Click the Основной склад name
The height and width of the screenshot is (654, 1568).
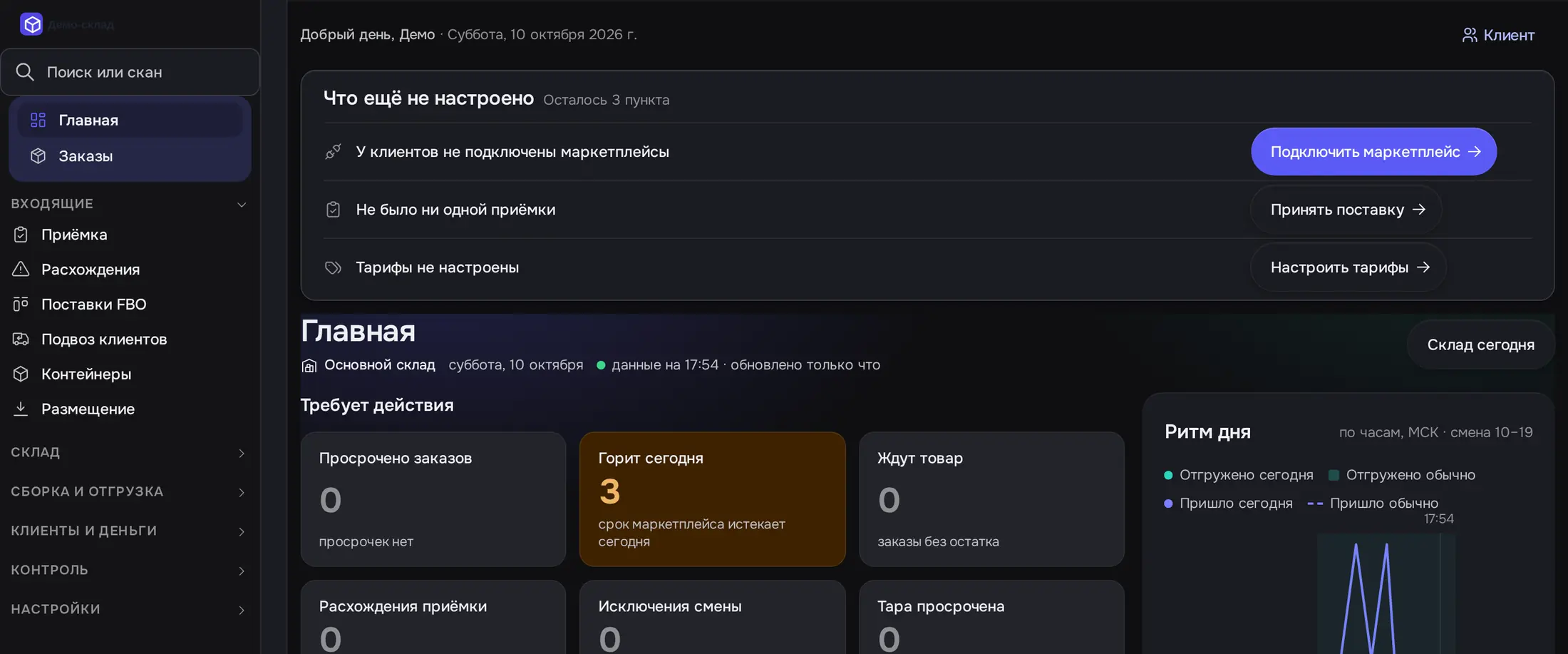point(380,364)
